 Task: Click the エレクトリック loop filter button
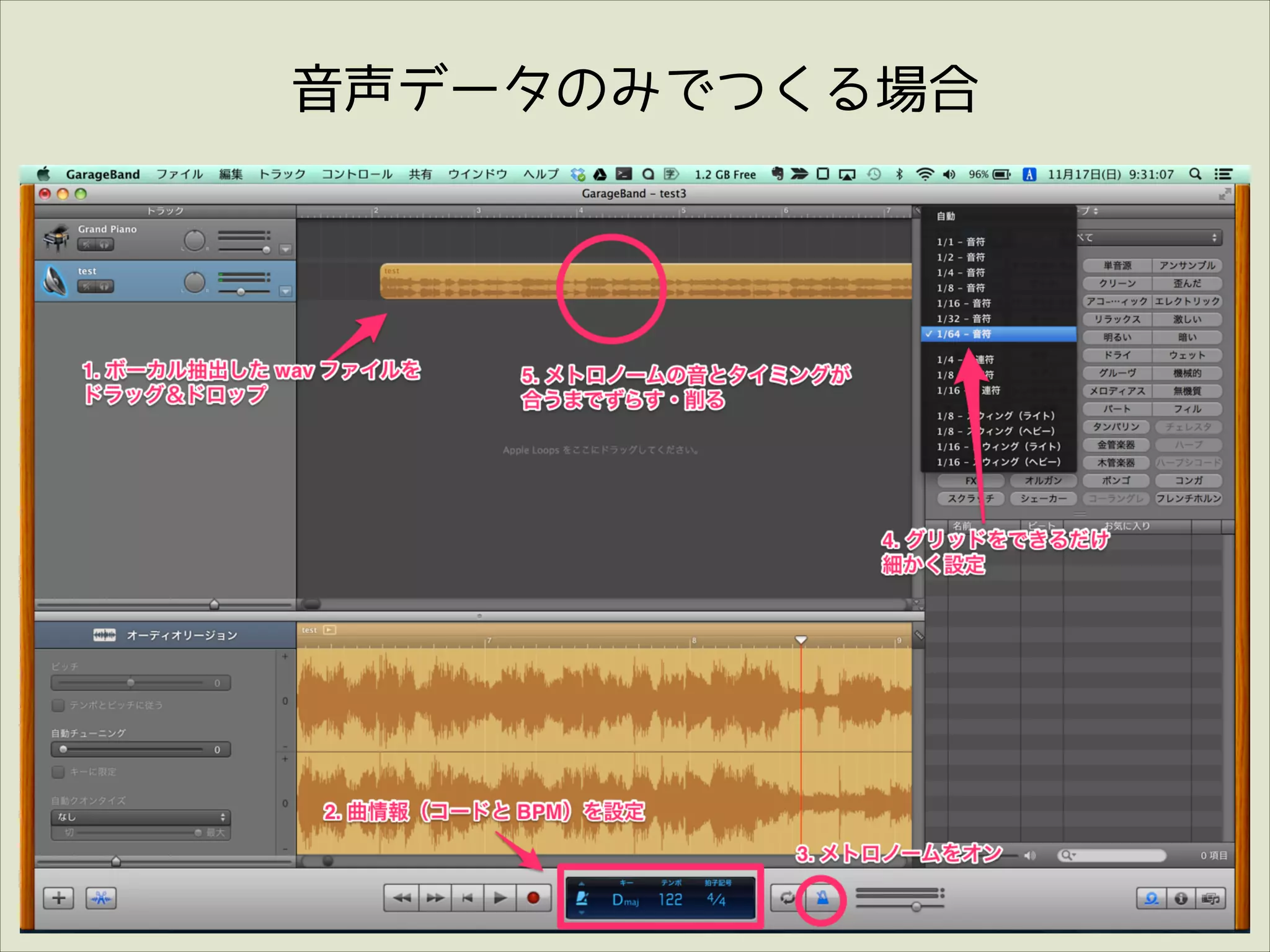pyautogui.click(x=1187, y=302)
